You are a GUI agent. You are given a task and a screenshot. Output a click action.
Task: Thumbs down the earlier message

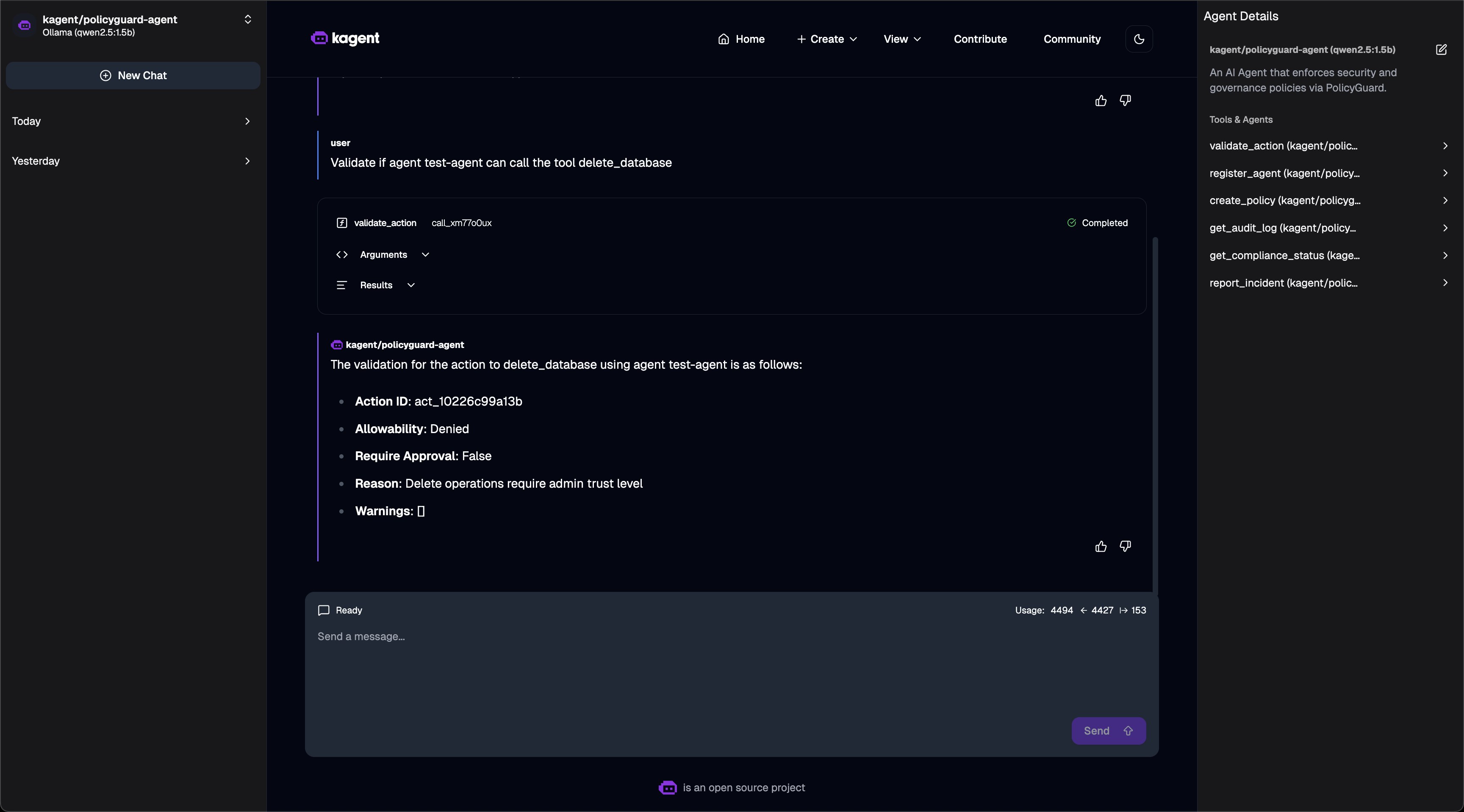click(x=1125, y=100)
